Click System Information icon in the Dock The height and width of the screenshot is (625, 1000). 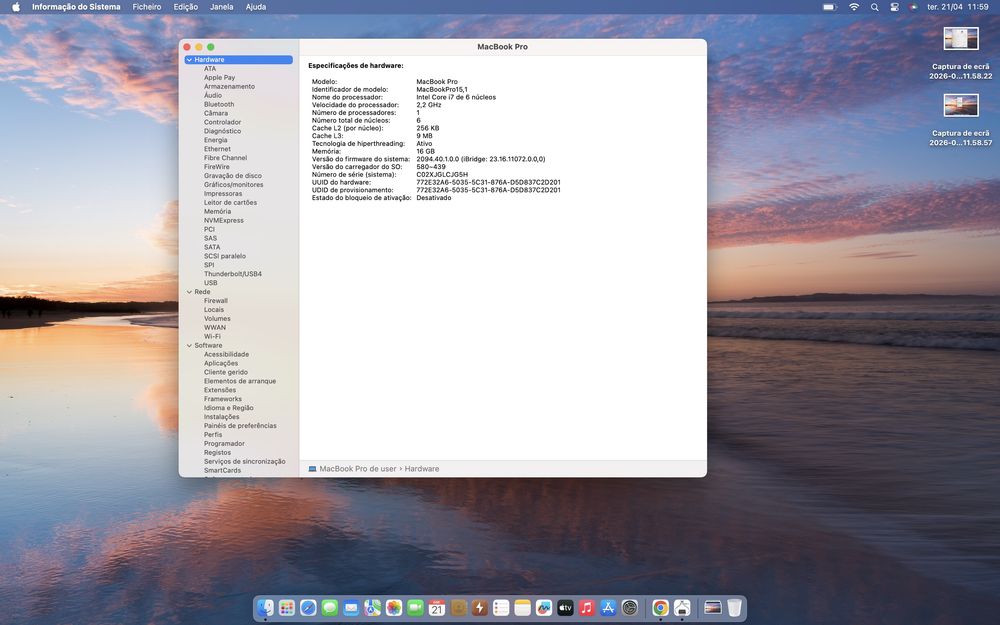682,608
